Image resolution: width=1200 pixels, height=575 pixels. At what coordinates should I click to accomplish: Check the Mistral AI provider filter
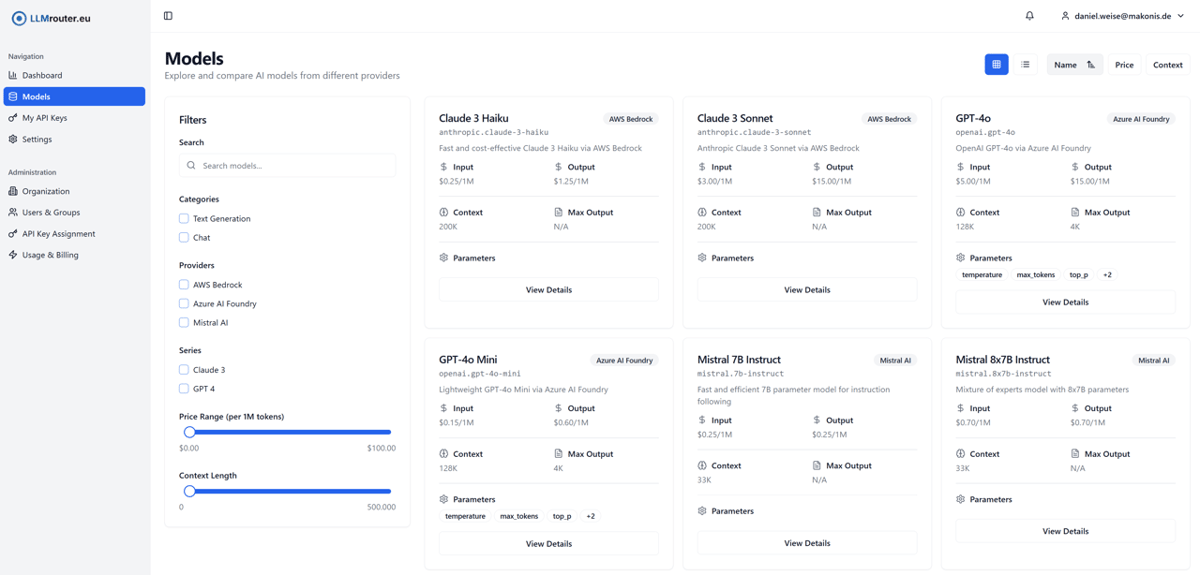[184, 323]
